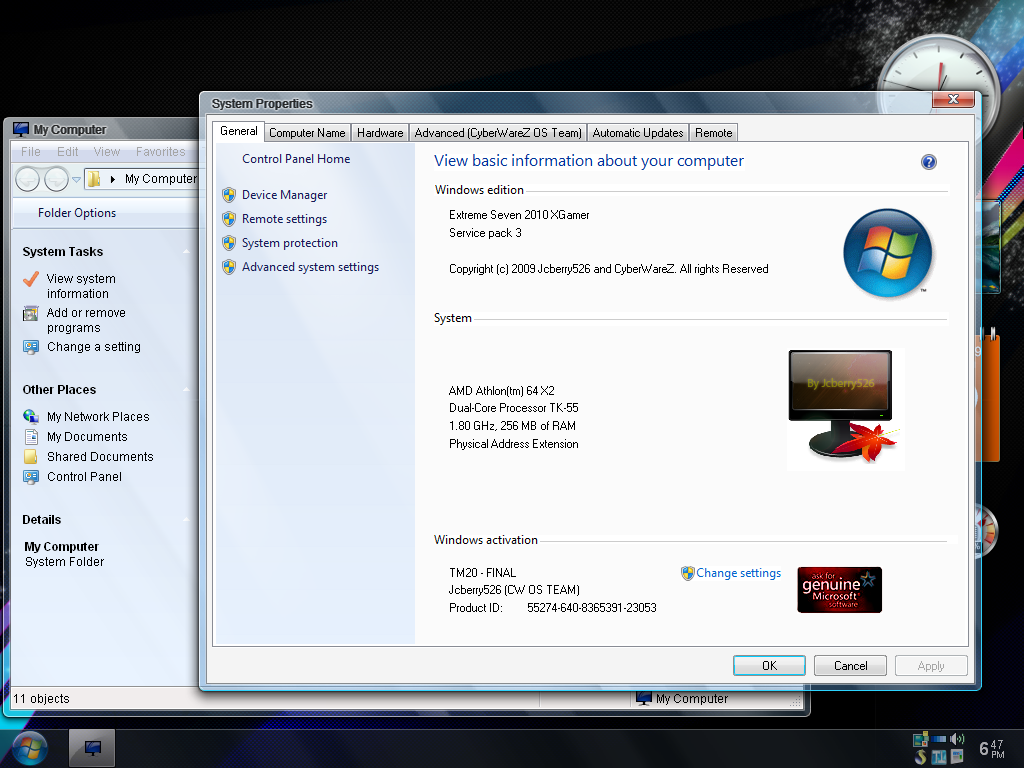Image resolution: width=1024 pixels, height=768 pixels.
Task: Open the Automatic Updates tab
Action: (637, 133)
